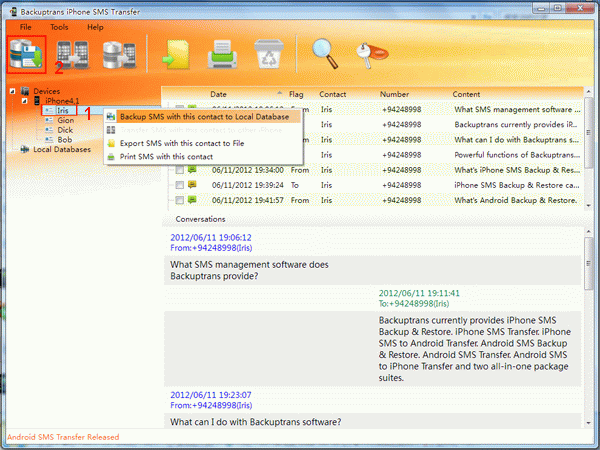Click the contact card icon beside Dick
The width and height of the screenshot is (600, 450).
tap(49, 130)
